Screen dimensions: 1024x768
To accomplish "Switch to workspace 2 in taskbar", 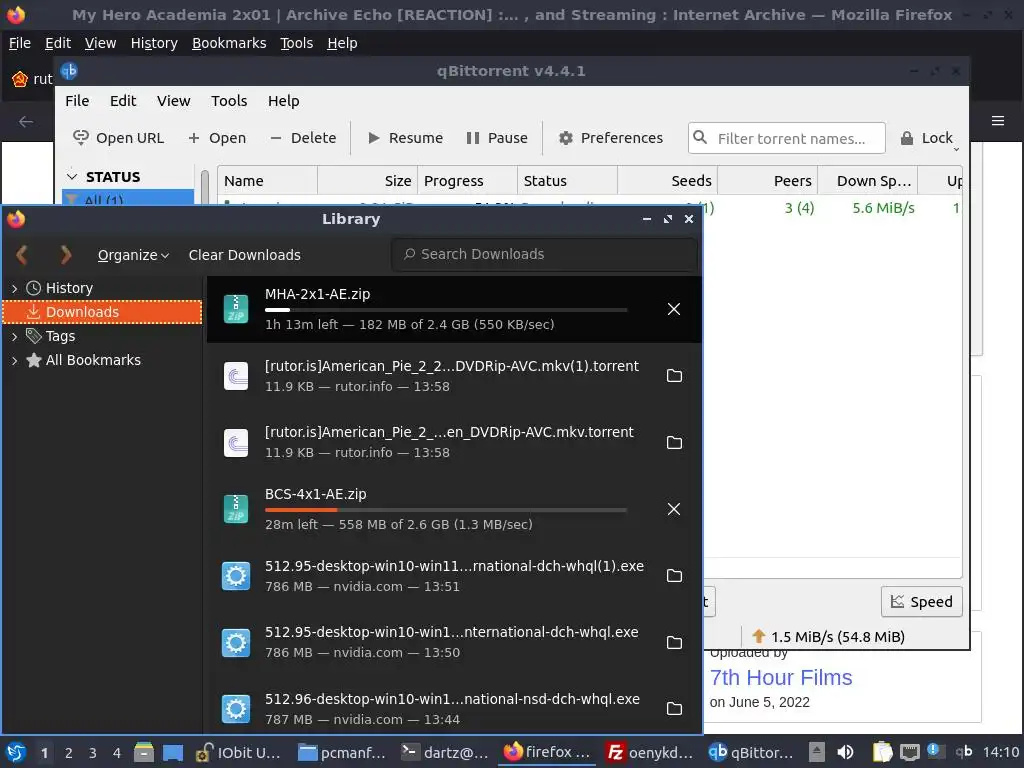I will tap(69, 752).
